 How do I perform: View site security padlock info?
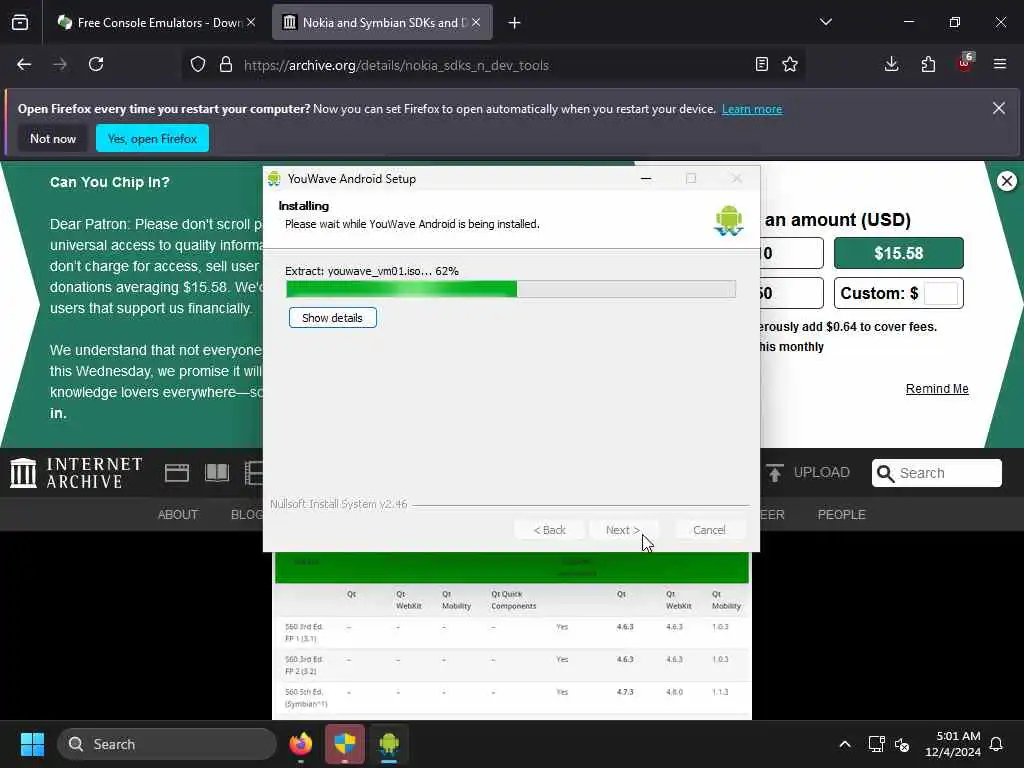pos(226,64)
